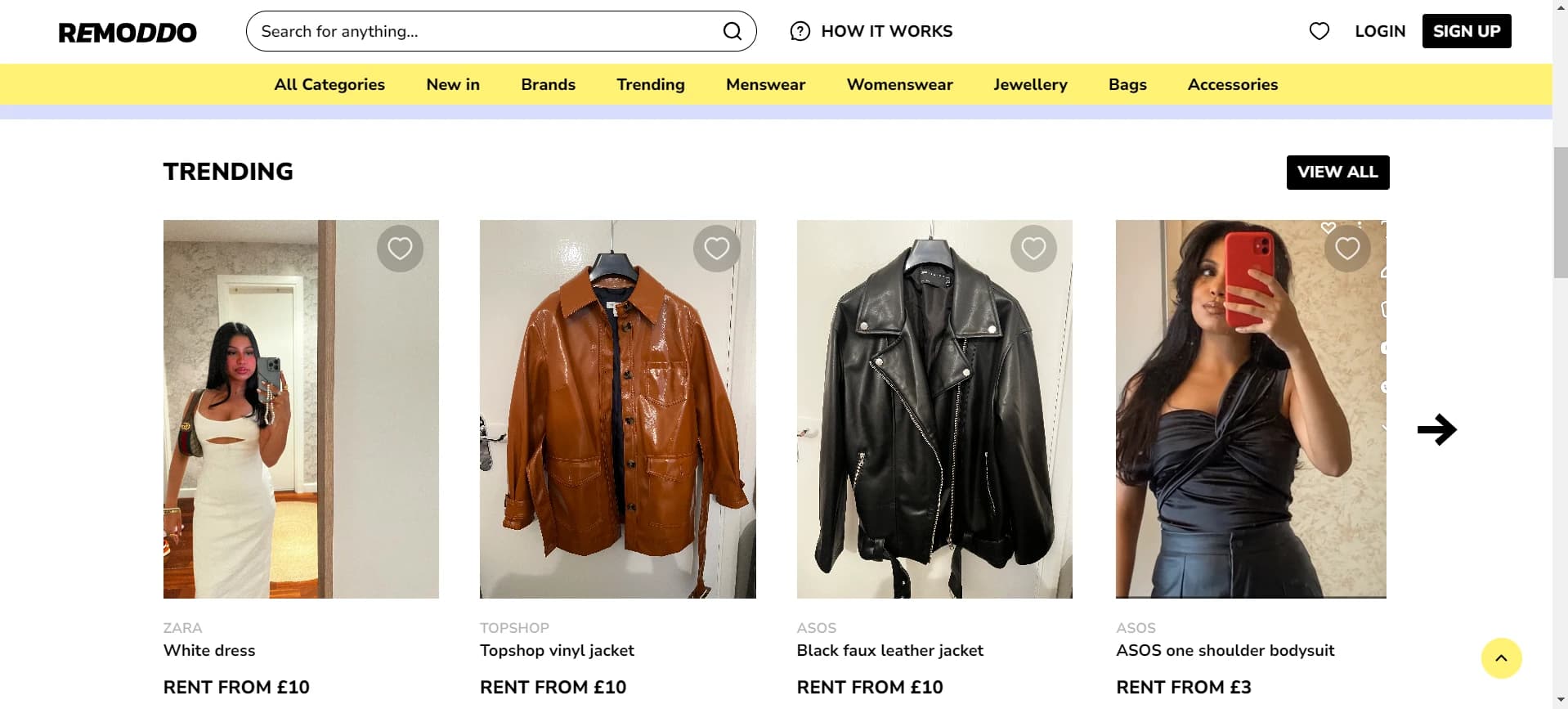Open the black leather jacket photo
This screenshot has width=1568, height=709.
coord(934,409)
